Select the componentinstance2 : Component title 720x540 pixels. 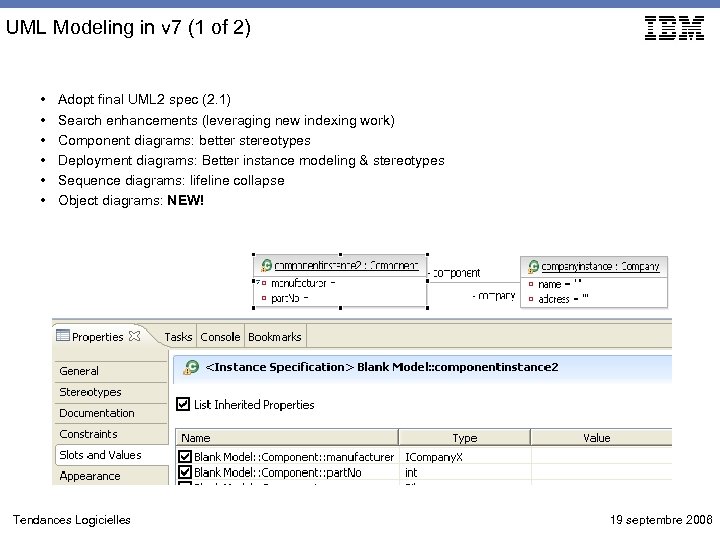pyautogui.click(x=346, y=266)
